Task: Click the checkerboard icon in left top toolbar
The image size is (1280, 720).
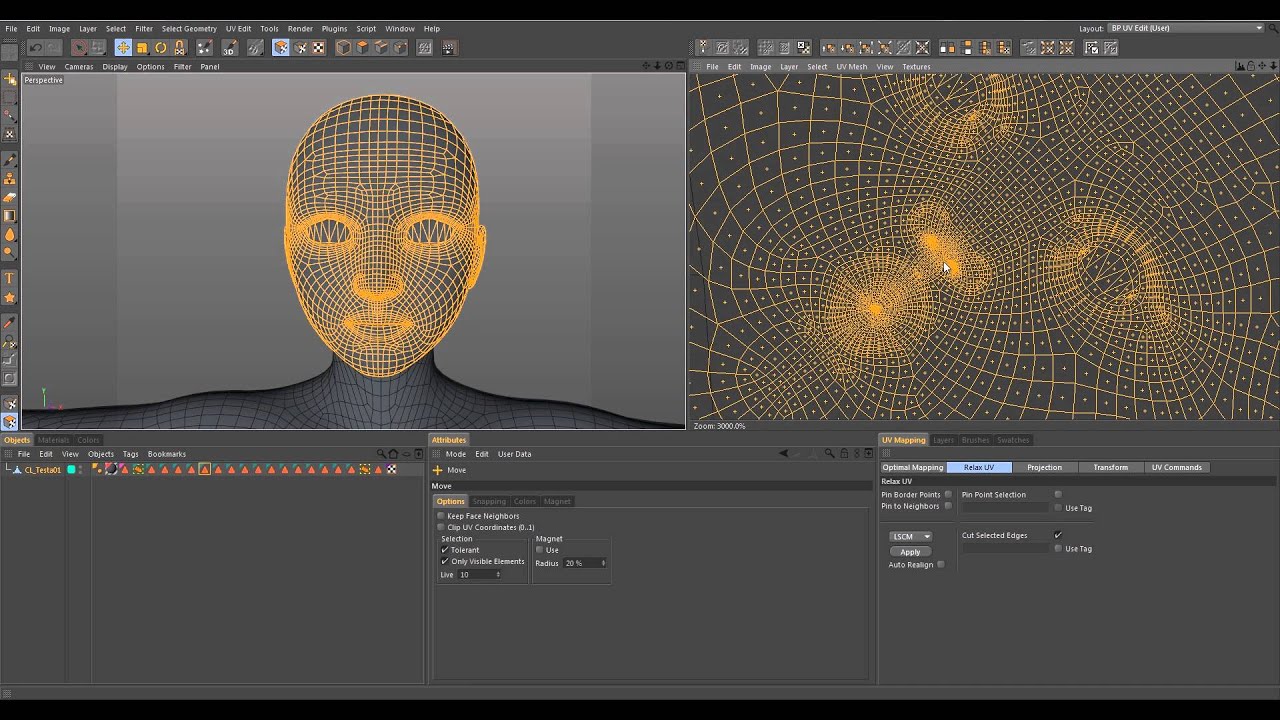Action: [x=318, y=48]
